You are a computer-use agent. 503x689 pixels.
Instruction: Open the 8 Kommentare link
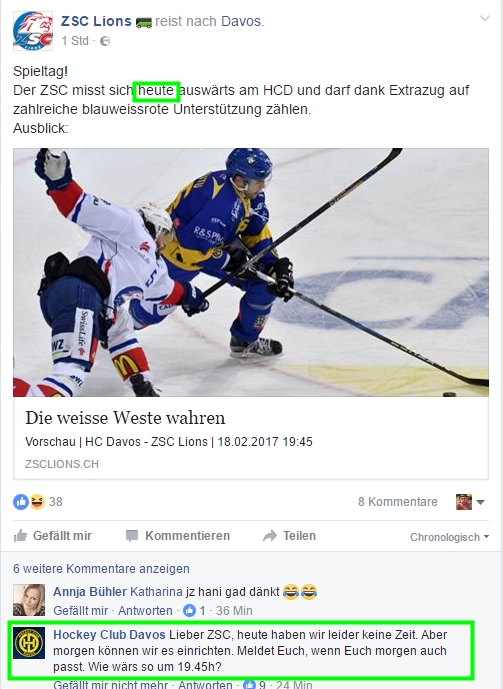(398, 502)
